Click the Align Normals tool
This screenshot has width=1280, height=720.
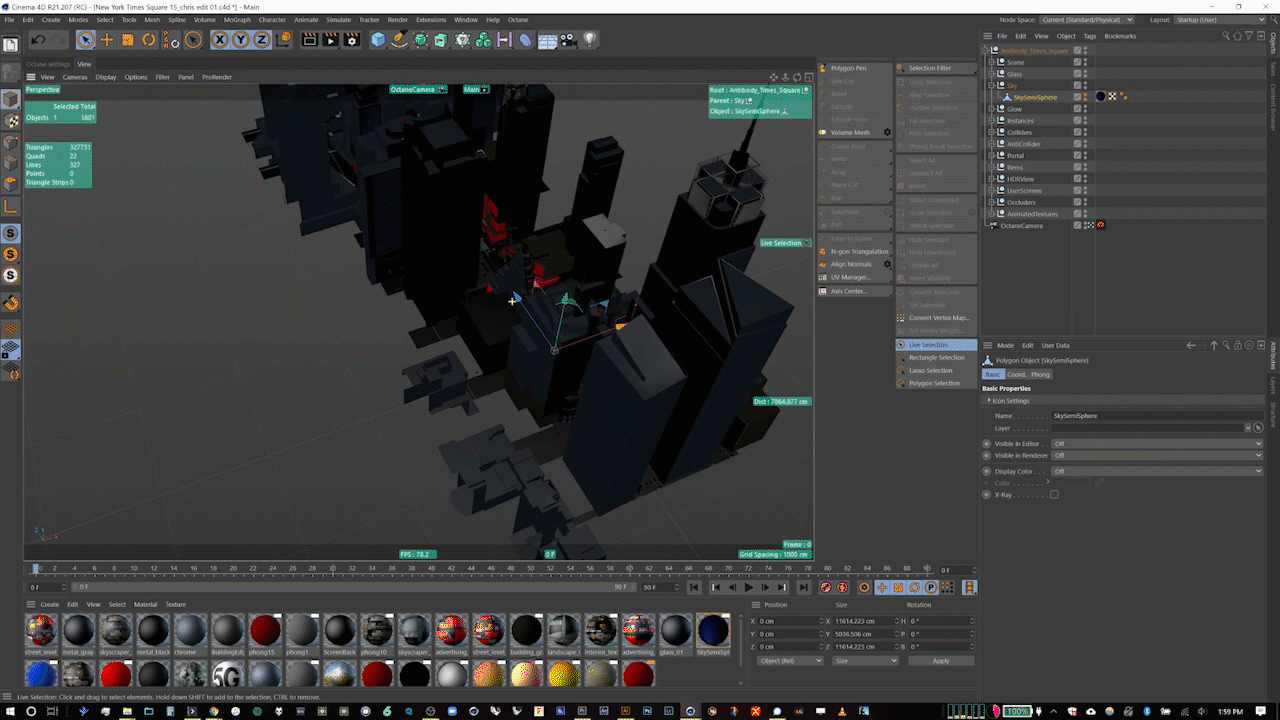pyautogui.click(x=854, y=264)
